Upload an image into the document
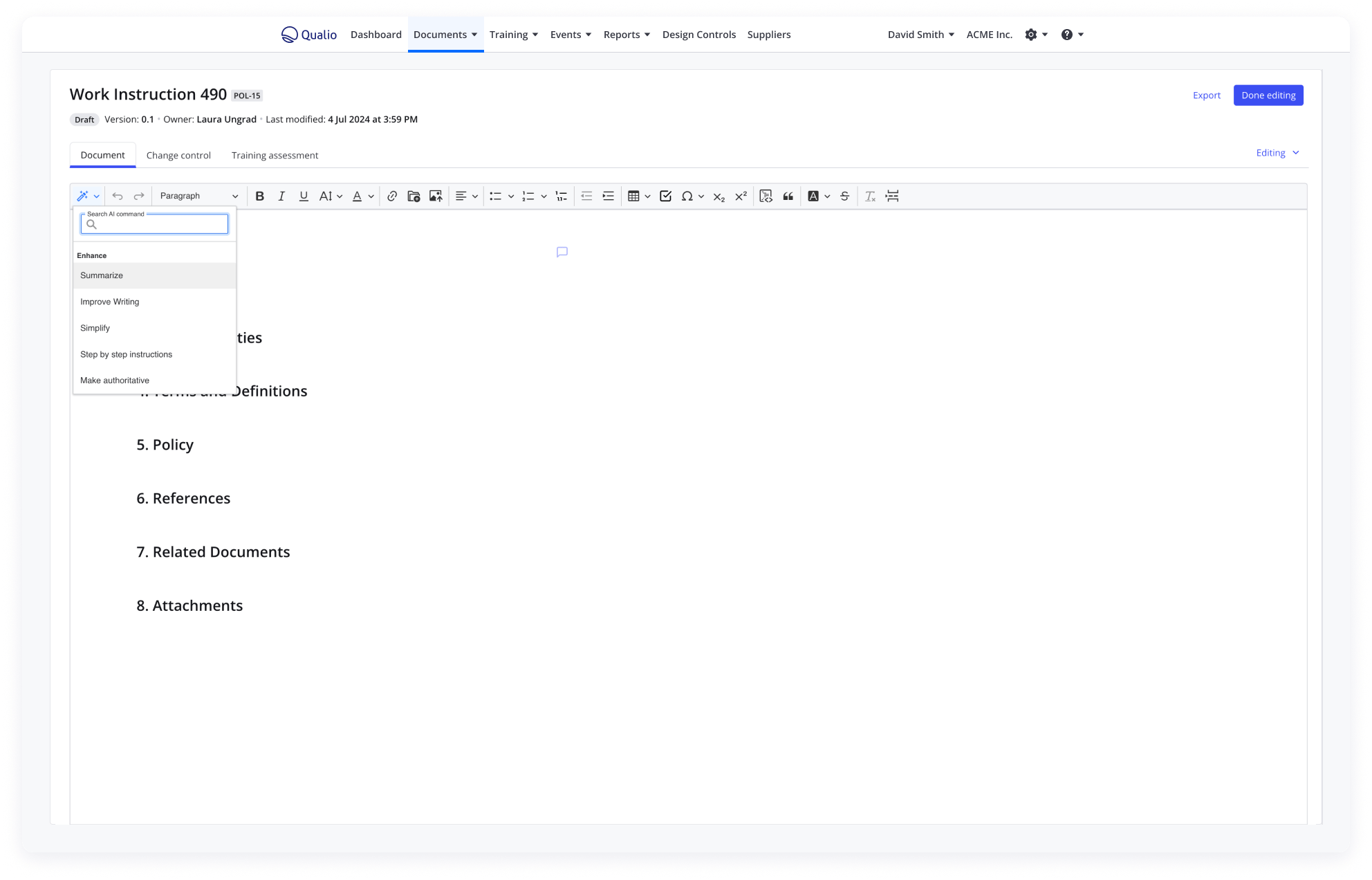 click(x=436, y=196)
